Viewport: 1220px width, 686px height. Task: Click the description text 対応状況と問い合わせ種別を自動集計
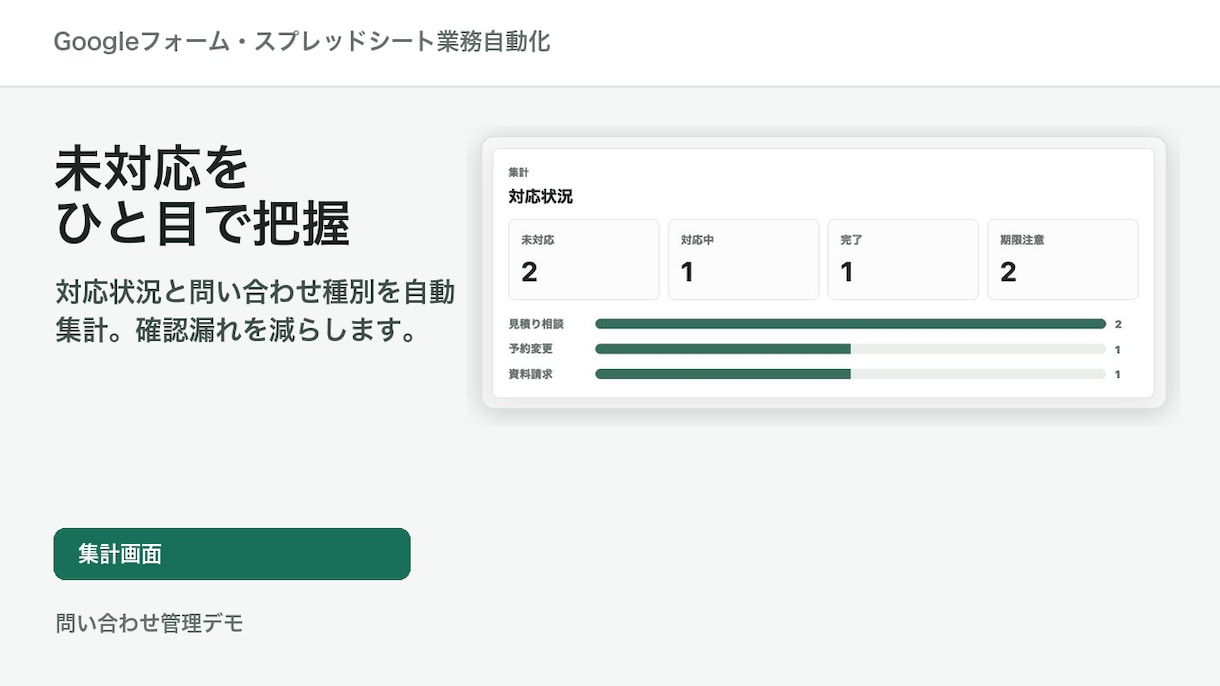(x=256, y=311)
